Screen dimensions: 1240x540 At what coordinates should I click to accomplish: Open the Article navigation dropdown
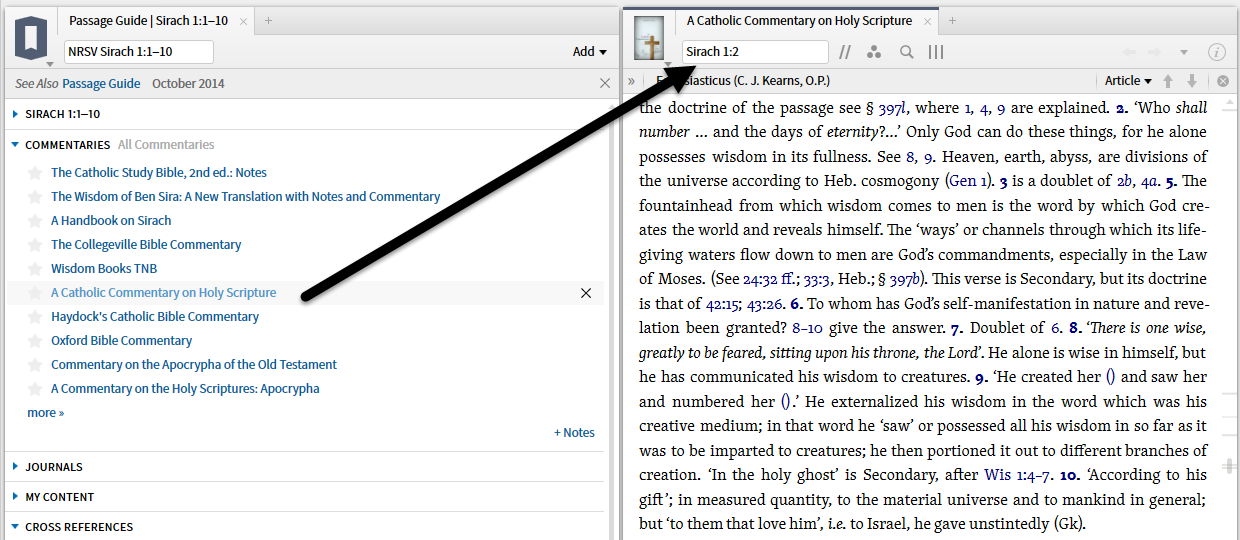pos(1128,81)
